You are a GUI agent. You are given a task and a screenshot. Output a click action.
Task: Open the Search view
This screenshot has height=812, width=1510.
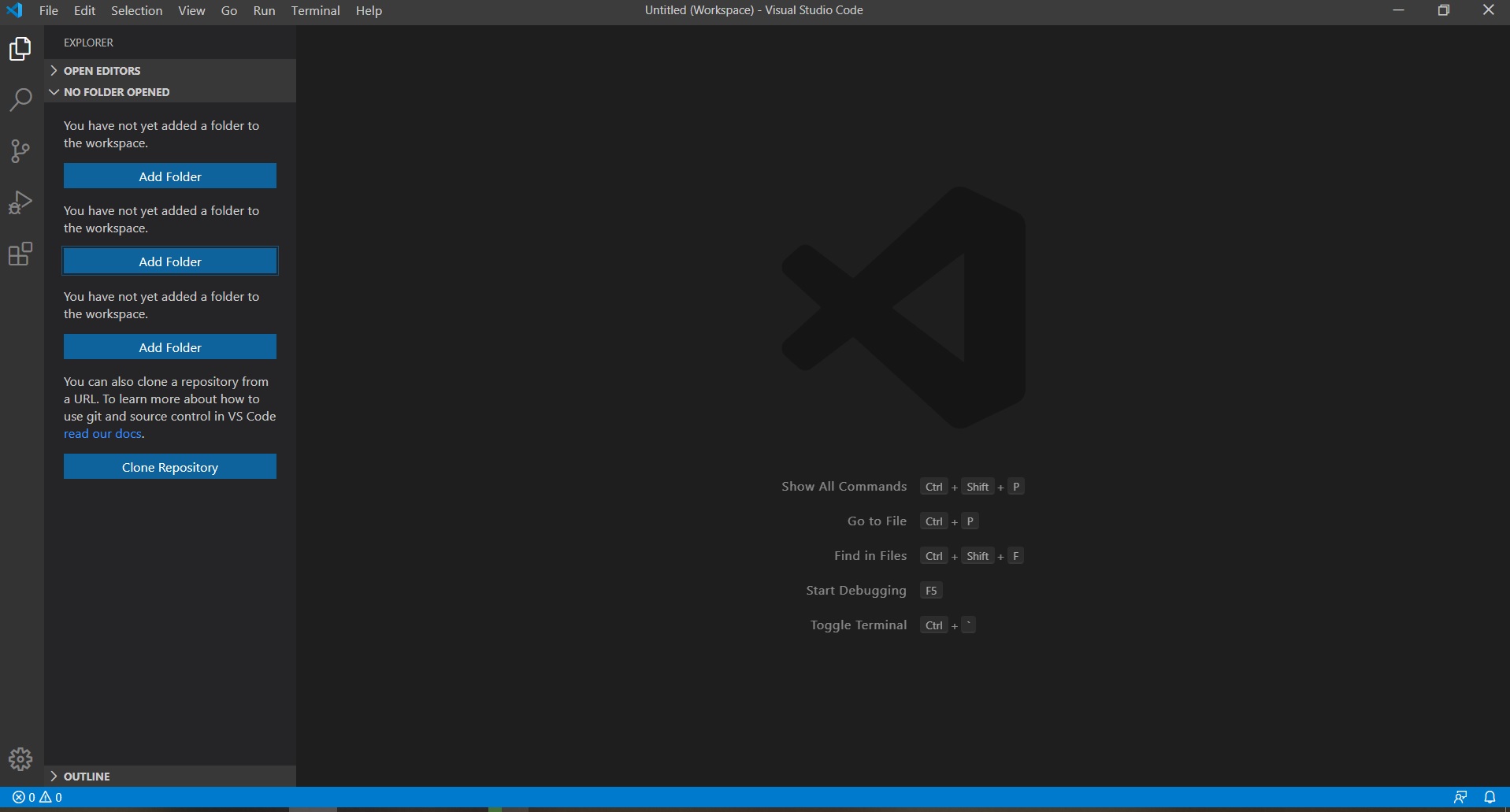[20, 99]
